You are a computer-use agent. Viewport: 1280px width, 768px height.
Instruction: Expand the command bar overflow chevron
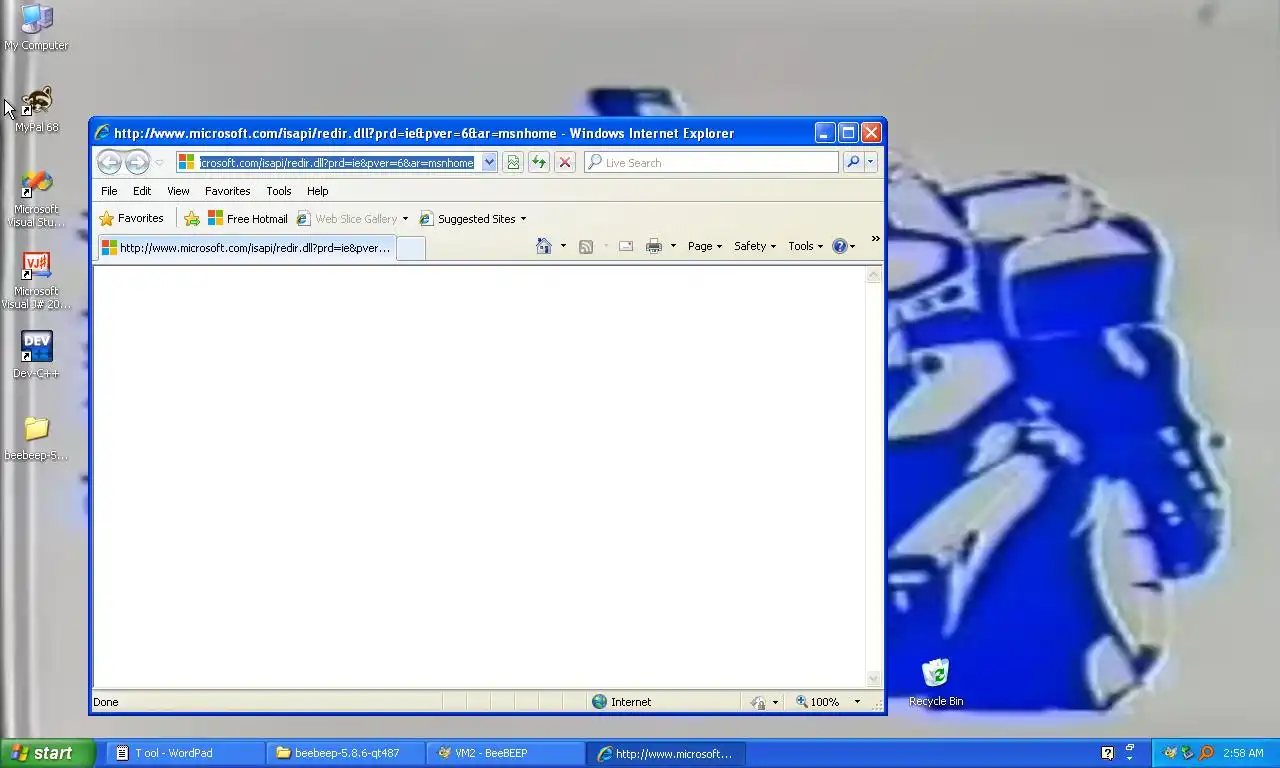click(875, 239)
